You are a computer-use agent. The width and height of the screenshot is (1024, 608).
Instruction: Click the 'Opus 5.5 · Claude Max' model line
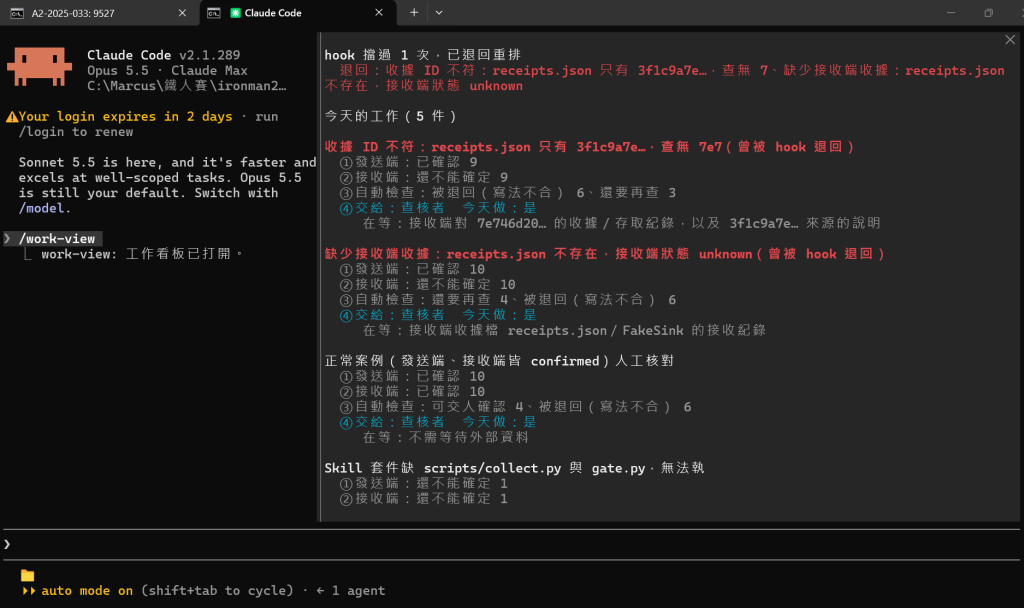coord(167,71)
